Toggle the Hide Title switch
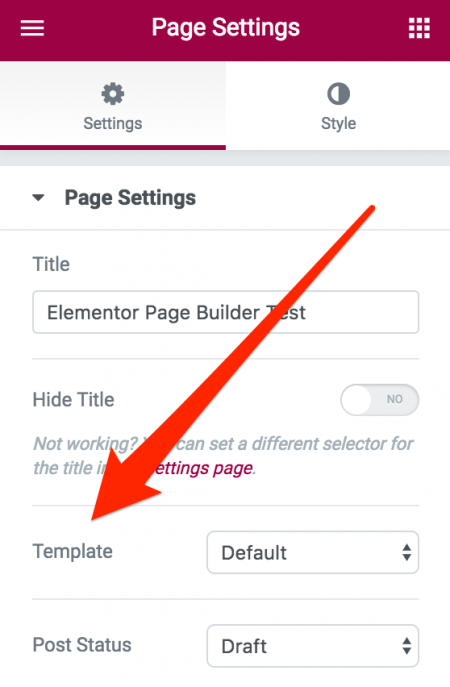The width and height of the screenshot is (450, 687). click(379, 400)
